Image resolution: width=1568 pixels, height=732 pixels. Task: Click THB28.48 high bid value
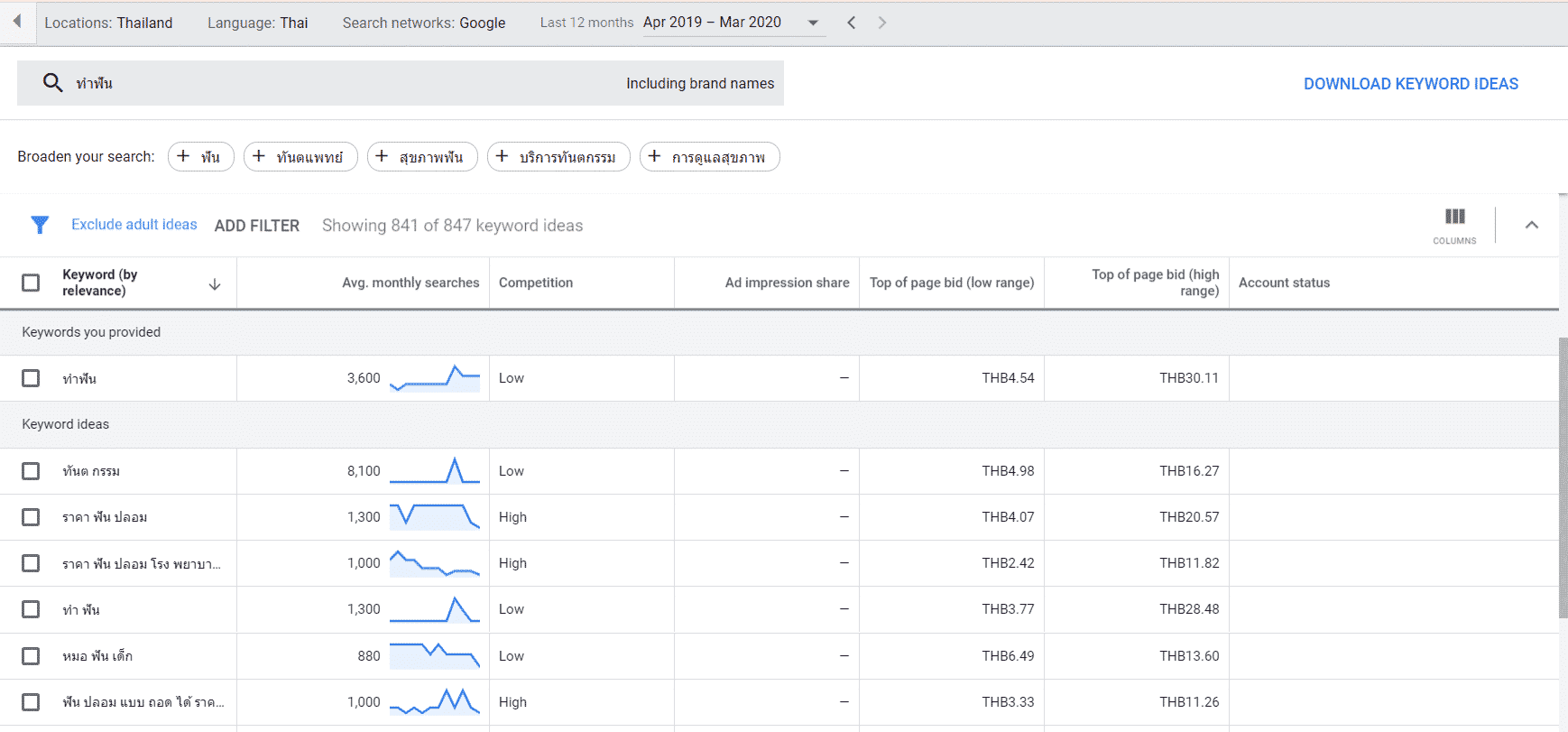click(1189, 609)
